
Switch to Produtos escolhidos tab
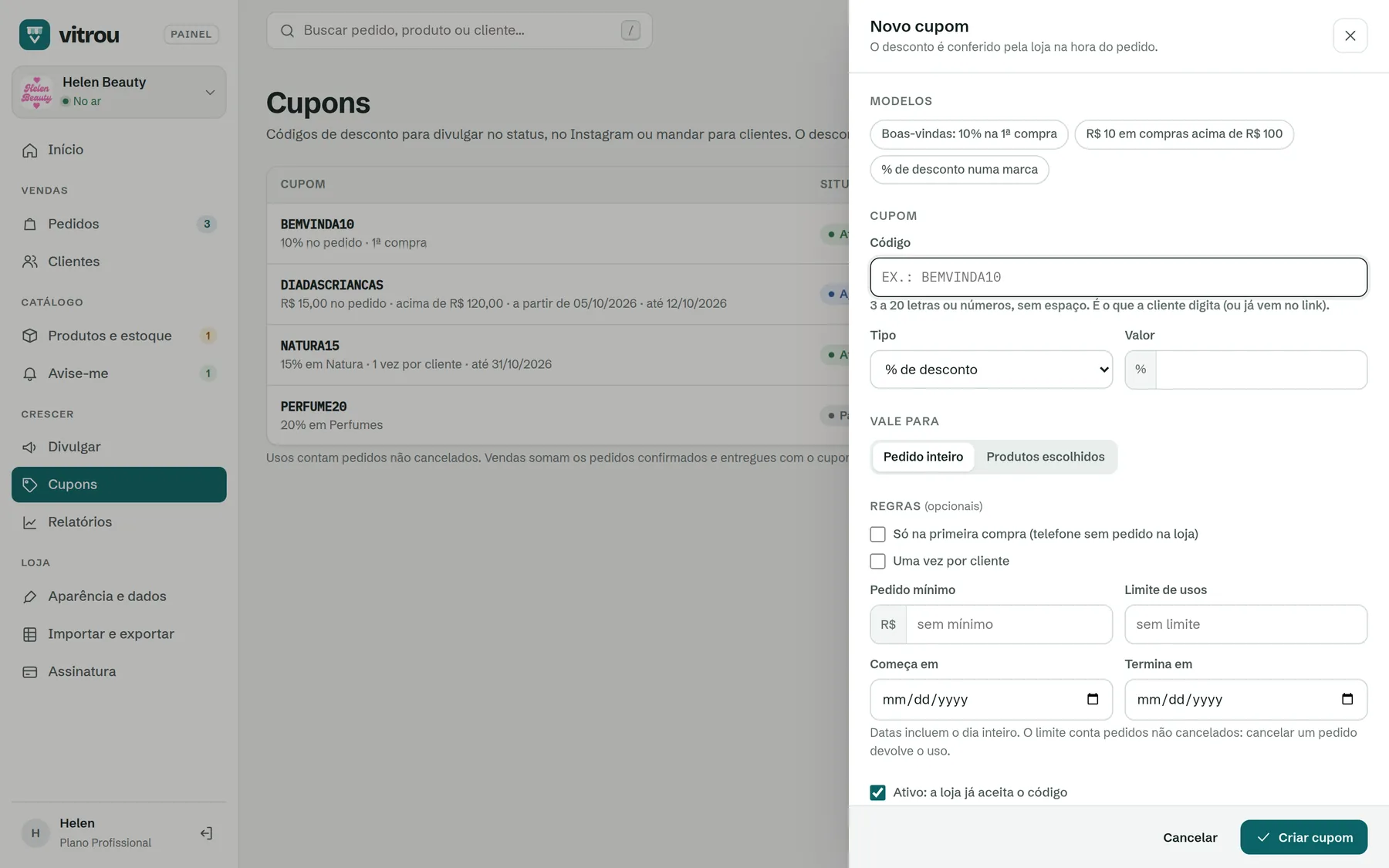(1046, 457)
